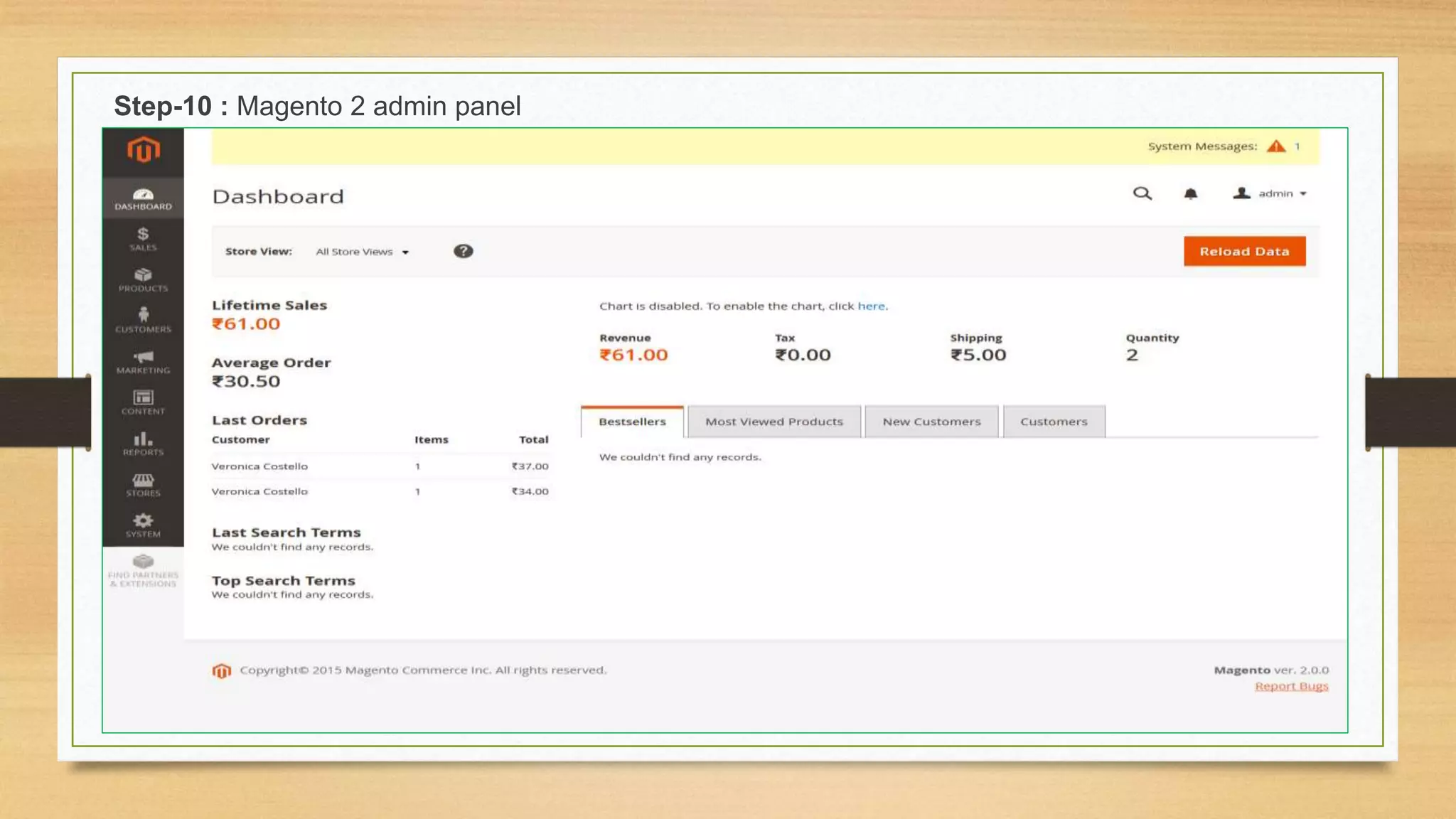
Task: Open the Dashboard sidebar item
Action: pos(143,198)
